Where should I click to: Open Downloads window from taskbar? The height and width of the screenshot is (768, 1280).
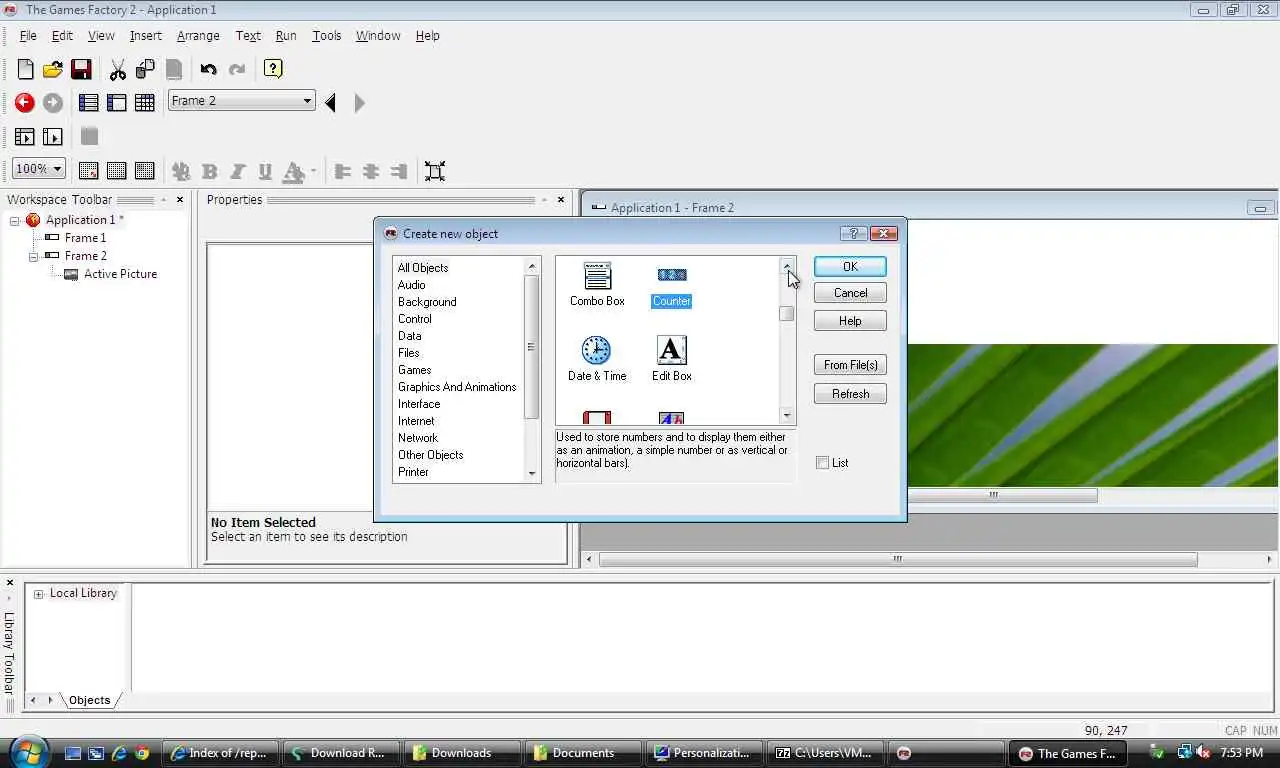click(x=463, y=753)
